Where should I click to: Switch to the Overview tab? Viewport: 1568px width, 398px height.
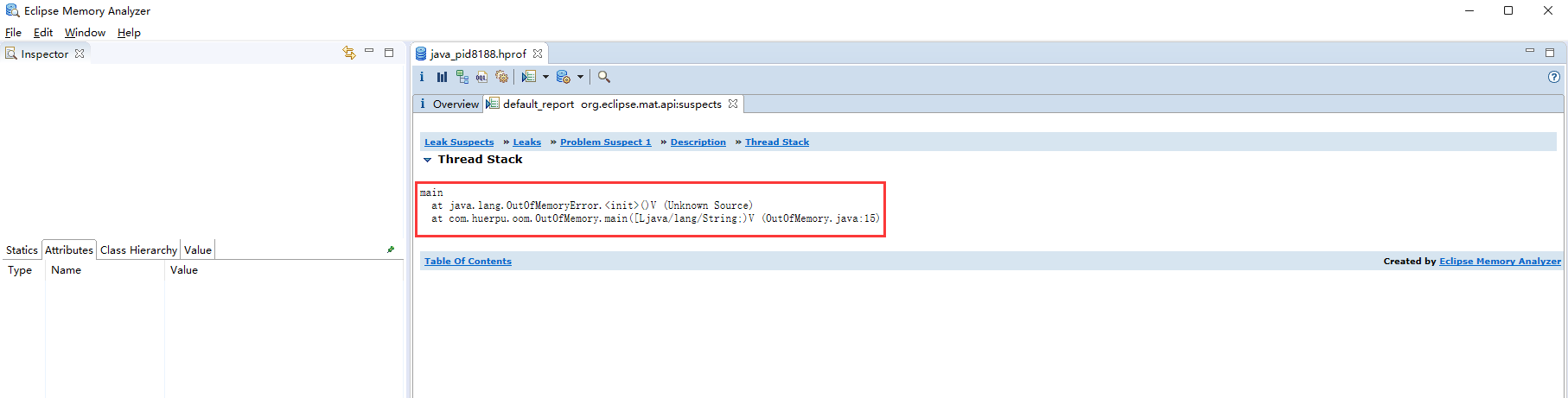449,104
